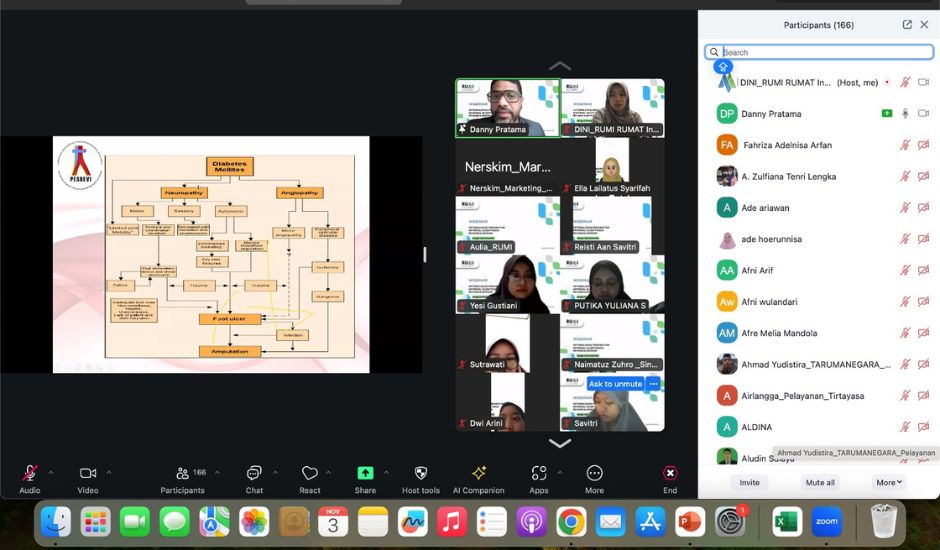Toggle Danny Pratama's microphone in participant list
The height and width of the screenshot is (550, 940).
click(x=905, y=114)
